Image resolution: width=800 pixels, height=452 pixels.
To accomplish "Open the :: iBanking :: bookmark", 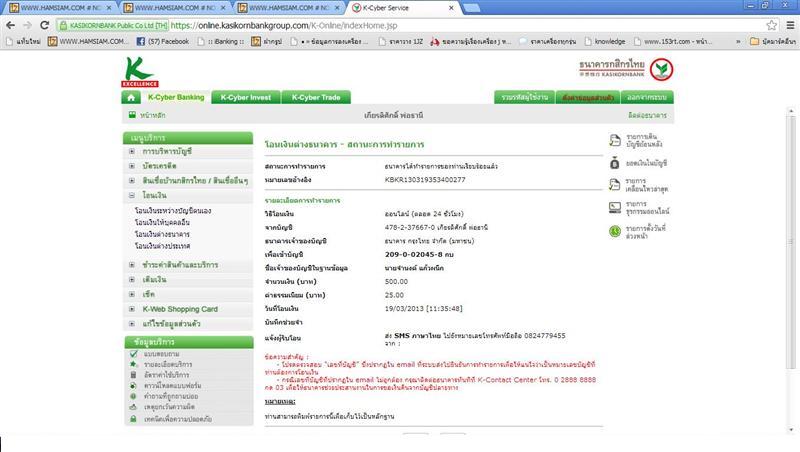I will click(x=221, y=41).
